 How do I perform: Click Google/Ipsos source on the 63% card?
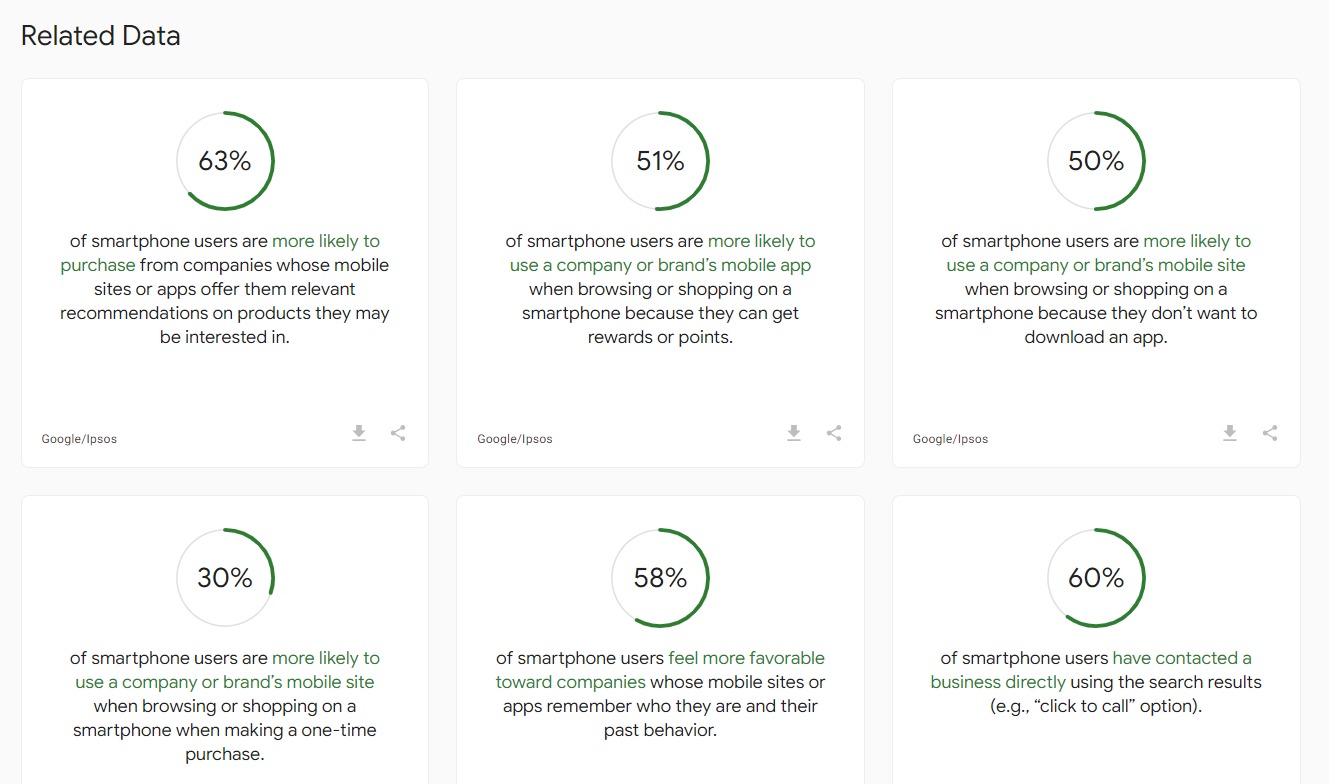79,439
